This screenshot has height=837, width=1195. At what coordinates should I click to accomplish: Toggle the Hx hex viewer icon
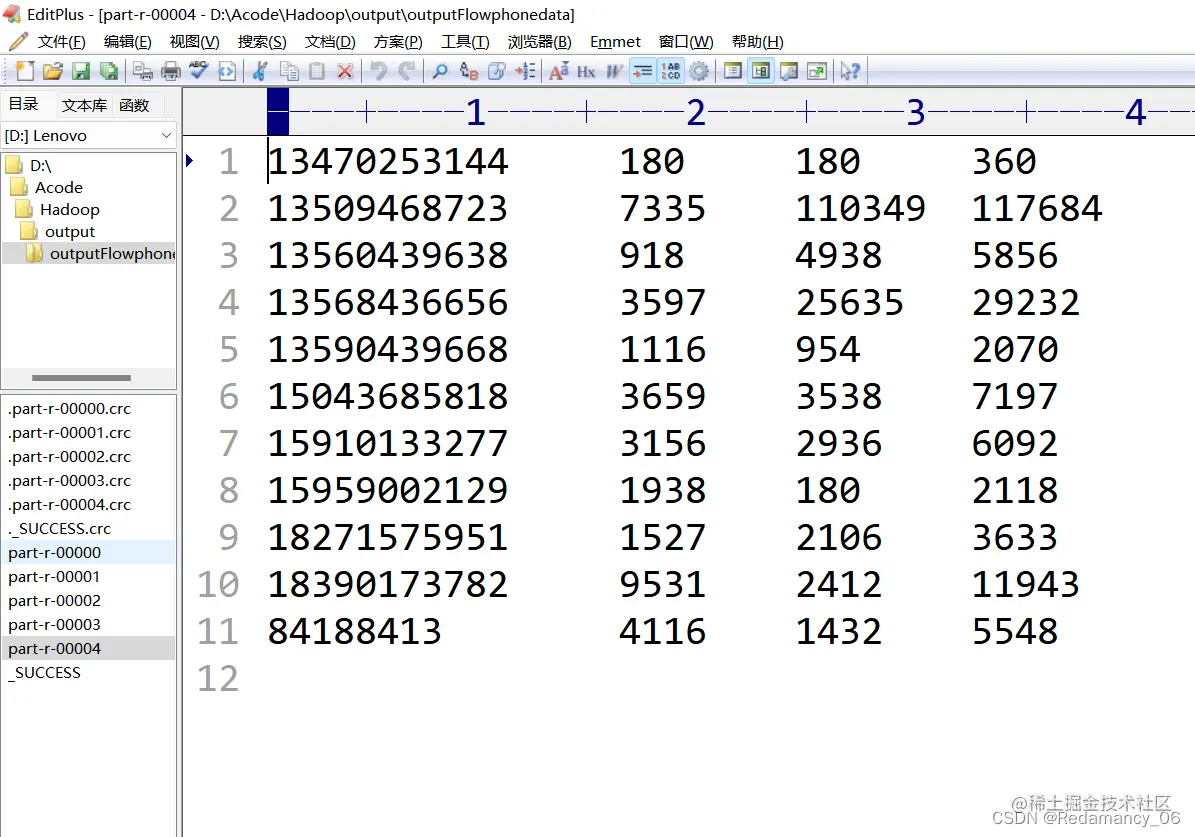coord(586,72)
